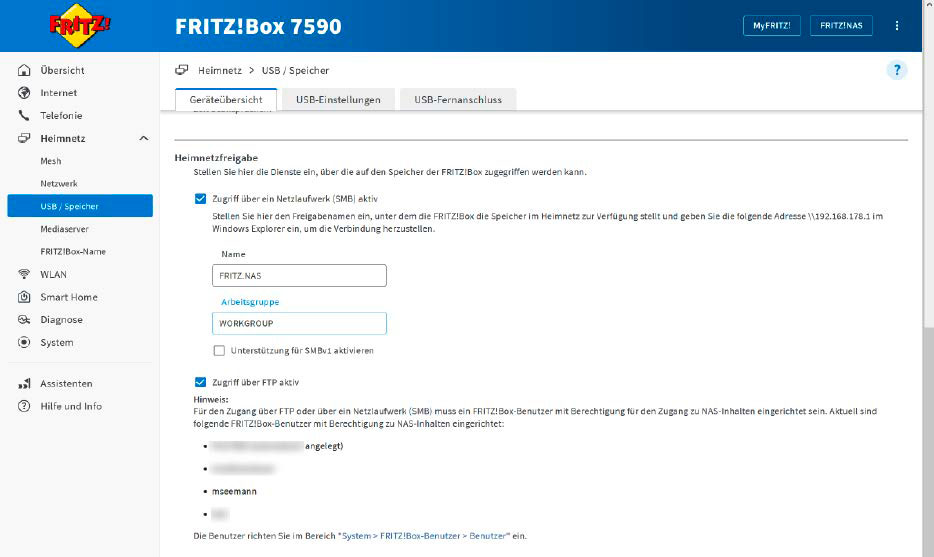Uncheck Zugriff über FTP aktiv
Screen dimensions: 934x557
(201, 382)
